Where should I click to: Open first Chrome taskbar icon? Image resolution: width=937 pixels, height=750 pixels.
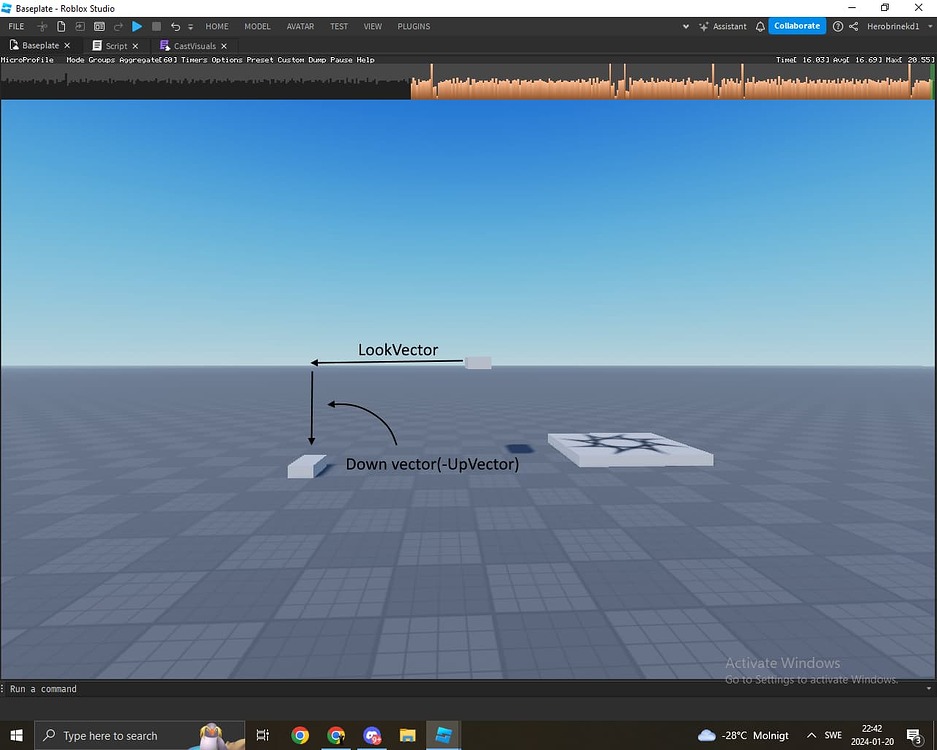click(300, 736)
